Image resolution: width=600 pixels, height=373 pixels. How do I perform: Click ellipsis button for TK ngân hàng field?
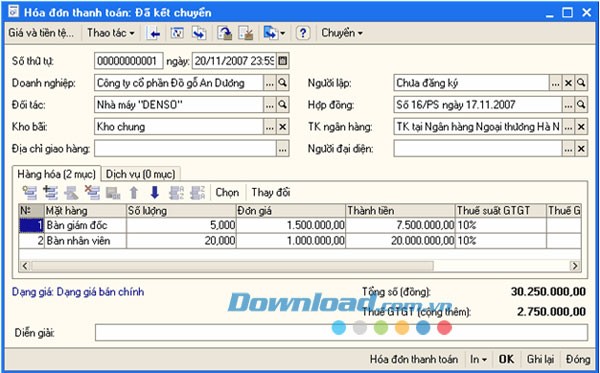click(x=568, y=127)
